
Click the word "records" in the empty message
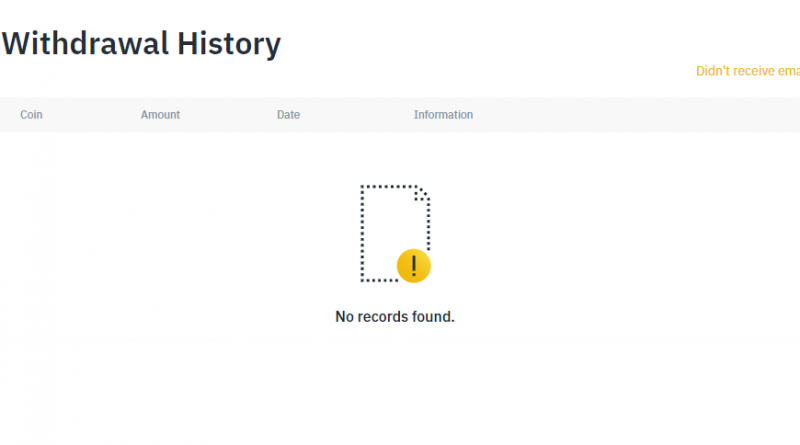pyautogui.click(x=381, y=316)
